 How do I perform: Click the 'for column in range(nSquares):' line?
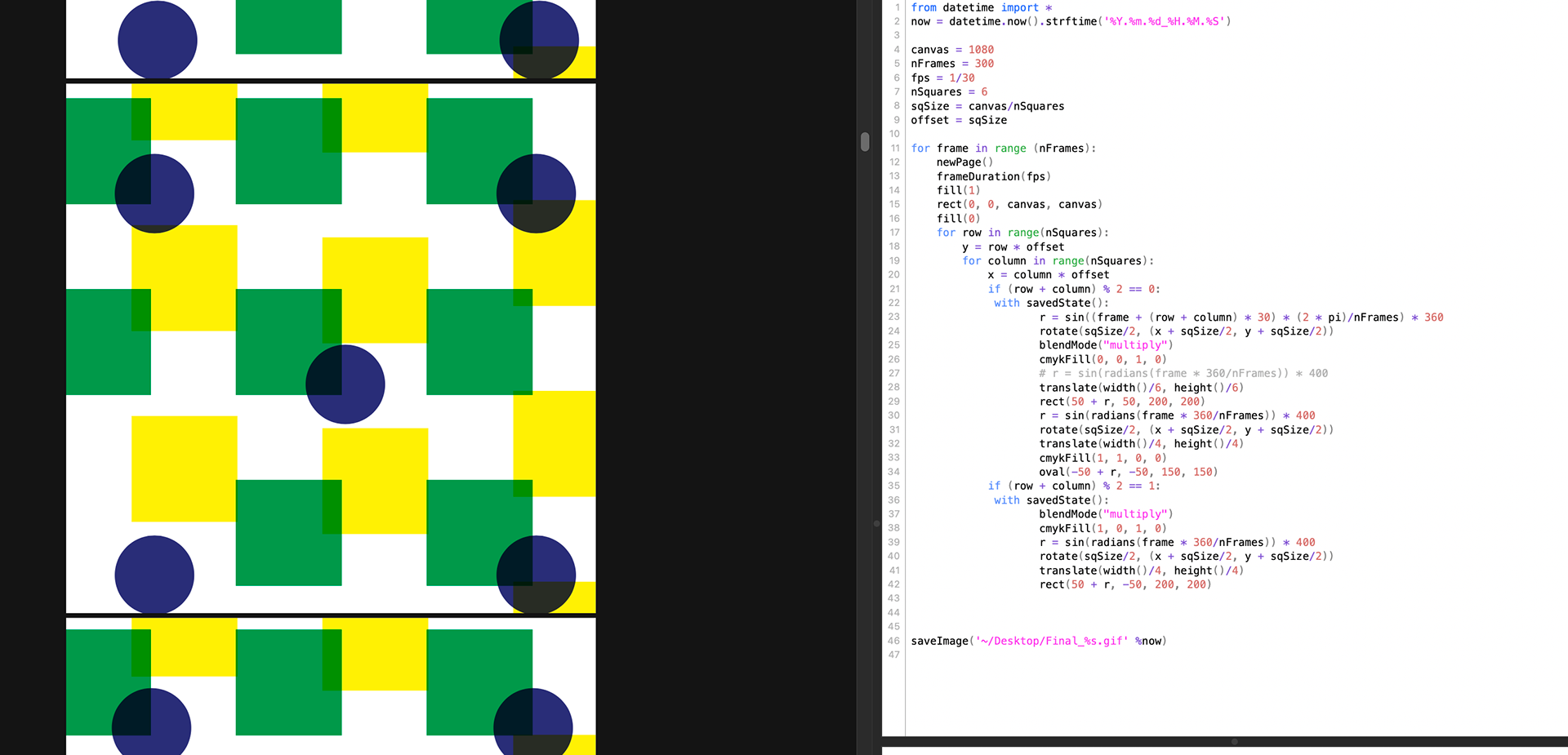point(1058,261)
